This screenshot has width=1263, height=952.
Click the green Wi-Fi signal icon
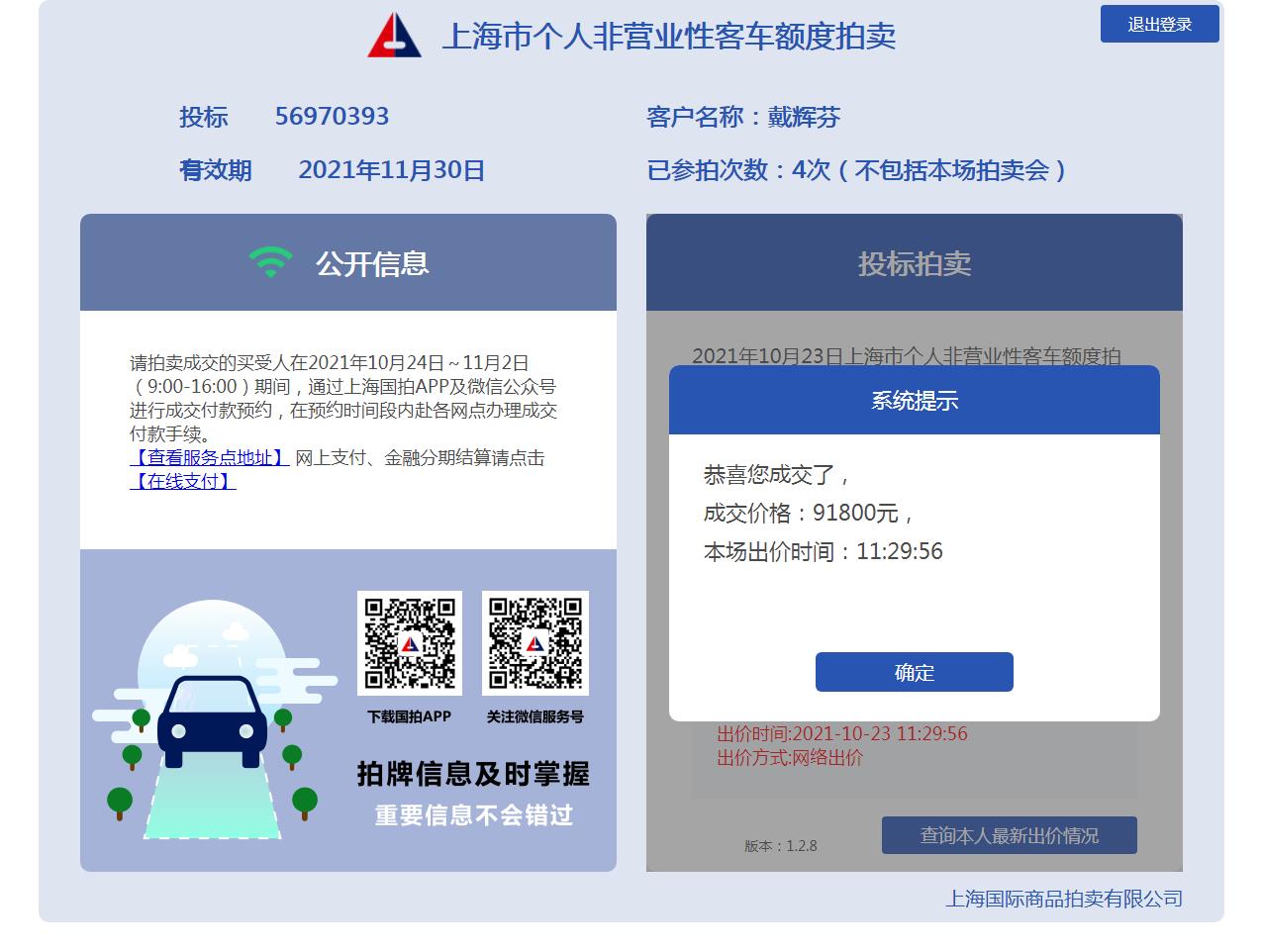[x=270, y=262]
